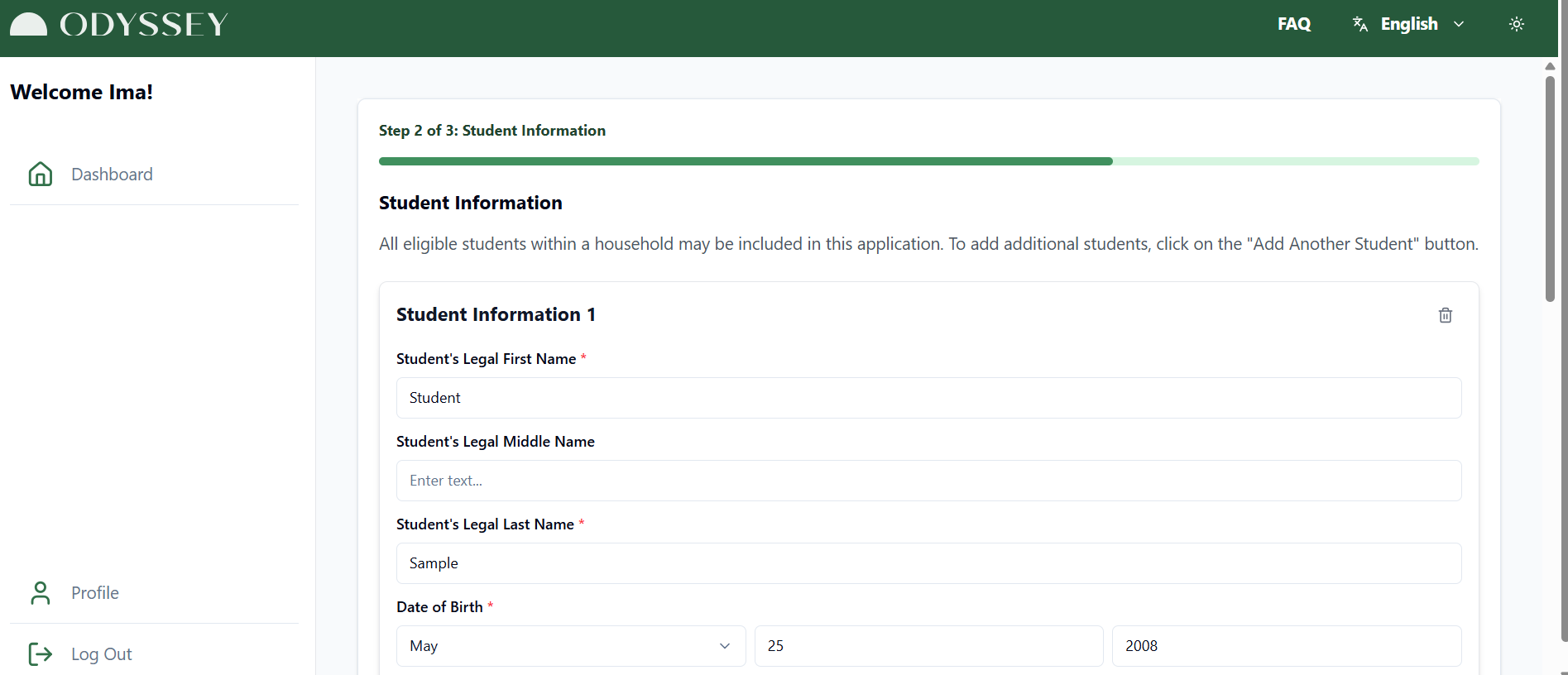Go to Dashboard in the sidebar
Viewport: 1568px width, 675px height.
click(x=112, y=175)
